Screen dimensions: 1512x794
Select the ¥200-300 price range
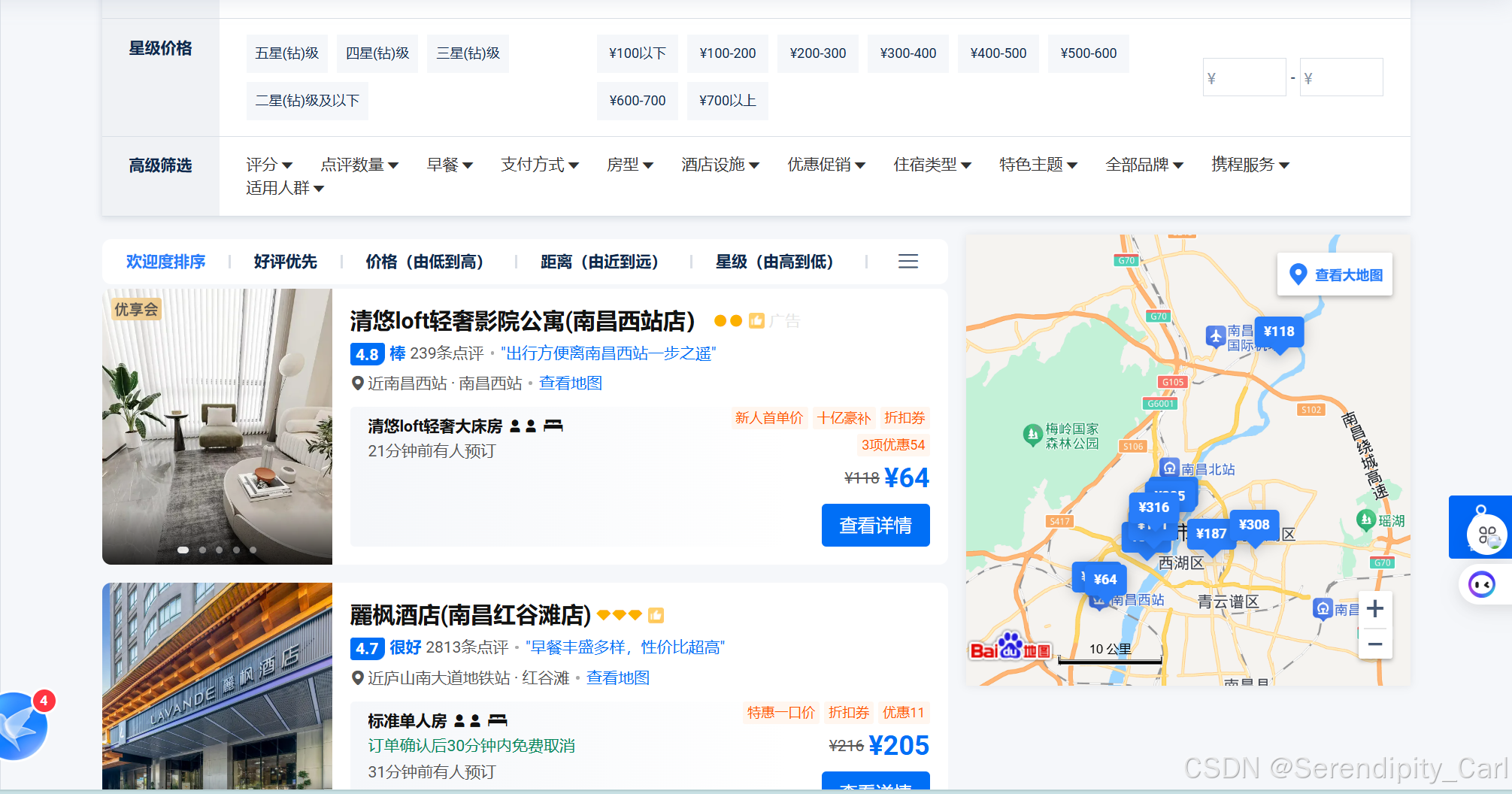click(x=818, y=53)
